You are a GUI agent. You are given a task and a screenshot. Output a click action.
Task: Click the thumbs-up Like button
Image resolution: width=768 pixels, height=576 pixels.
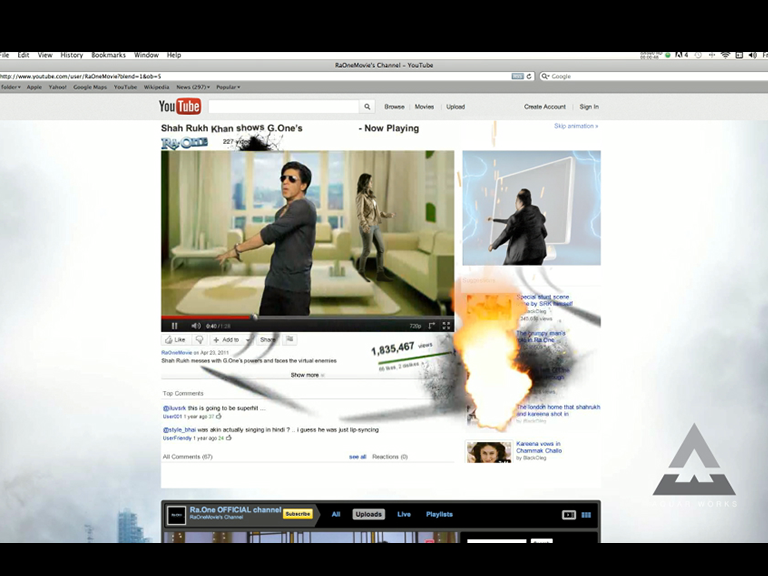pos(175,339)
